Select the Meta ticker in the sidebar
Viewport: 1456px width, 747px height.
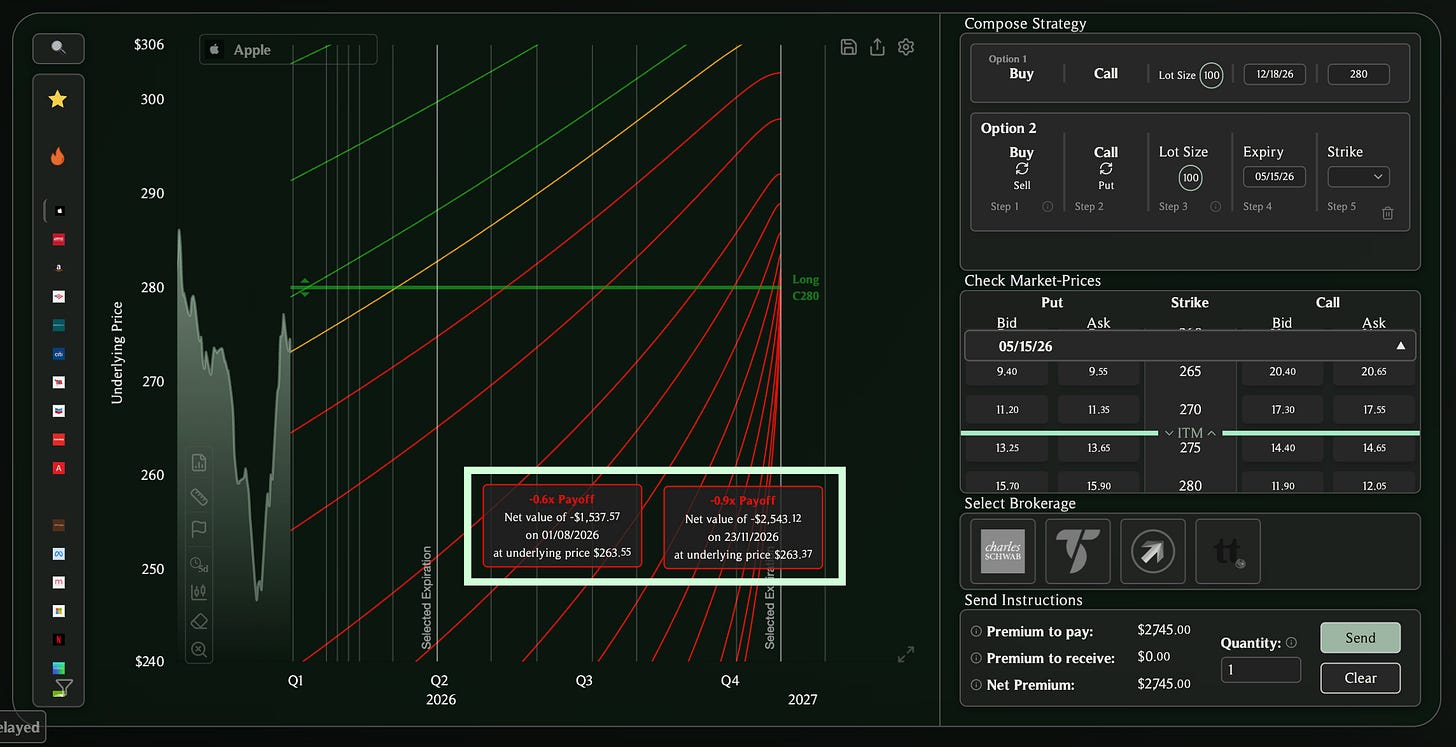[x=60, y=553]
